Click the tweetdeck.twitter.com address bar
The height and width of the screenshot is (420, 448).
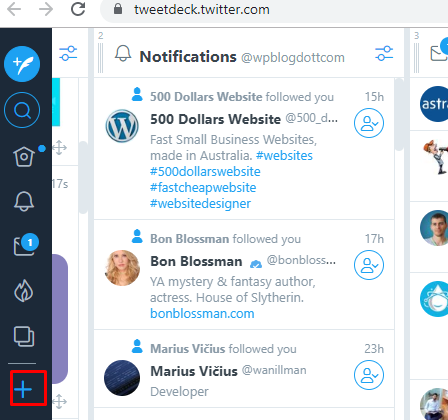(x=274, y=10)
